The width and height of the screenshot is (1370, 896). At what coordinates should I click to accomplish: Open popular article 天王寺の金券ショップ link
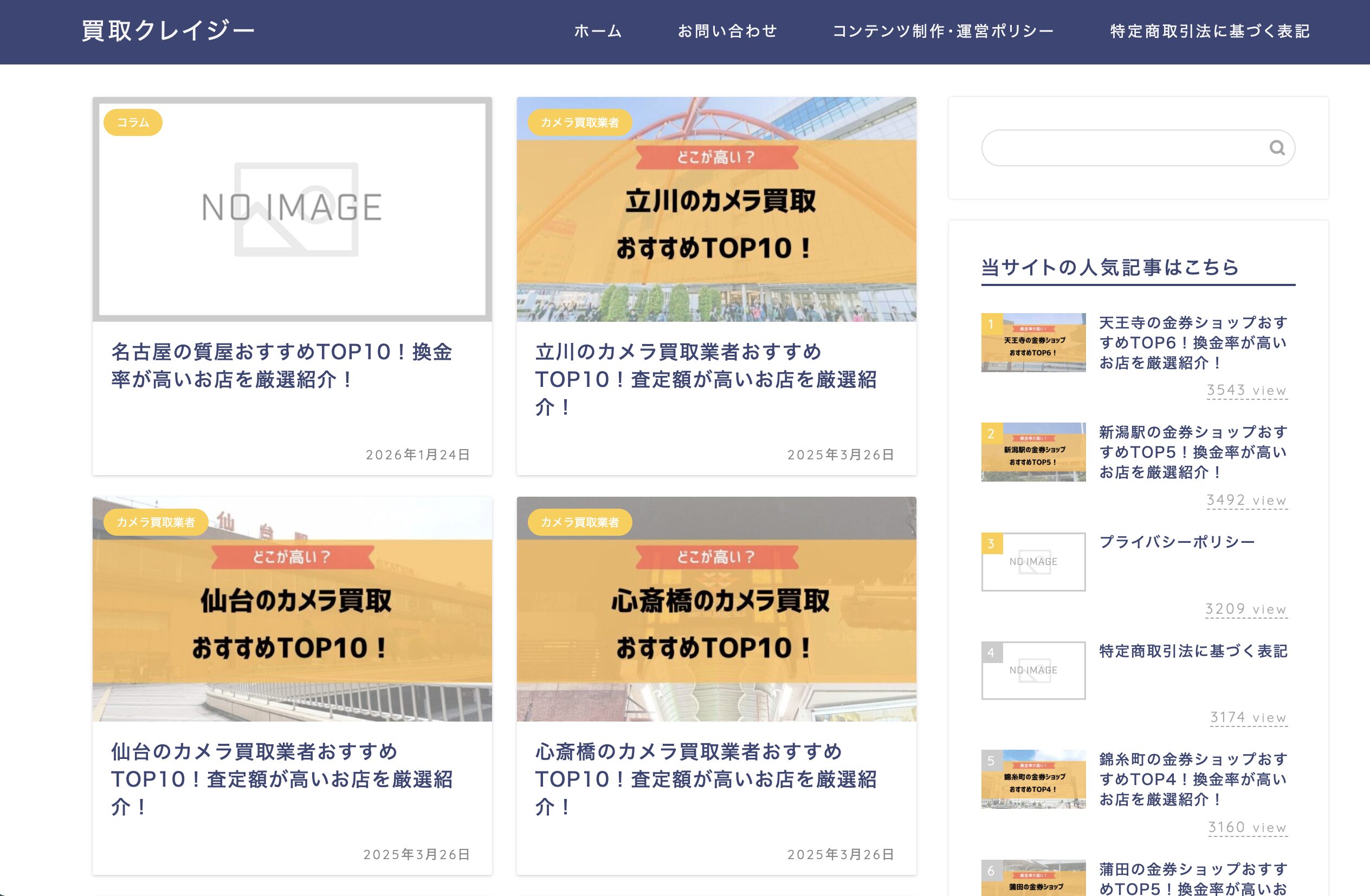pos(1193,342)
